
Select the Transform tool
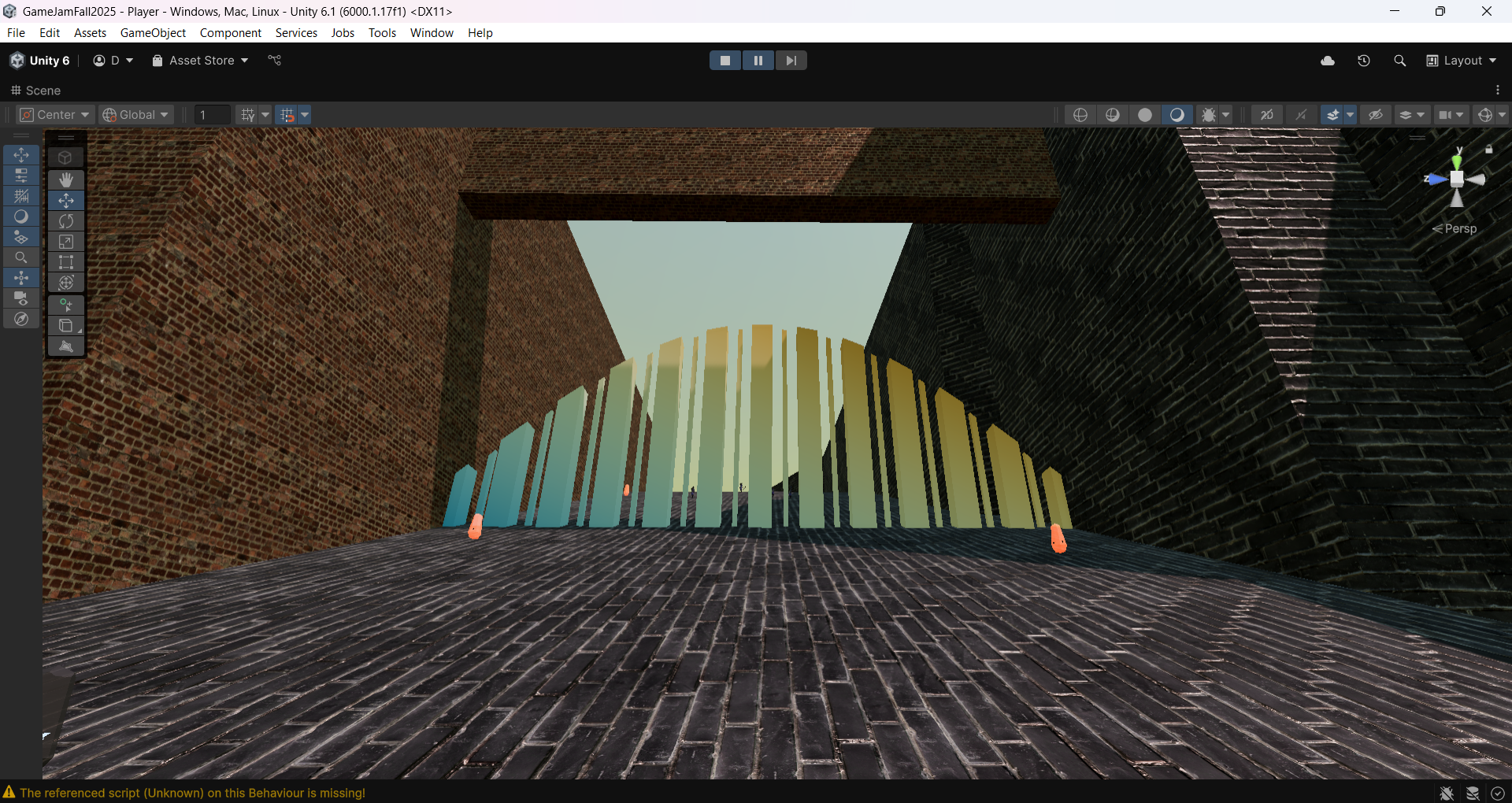66,283
